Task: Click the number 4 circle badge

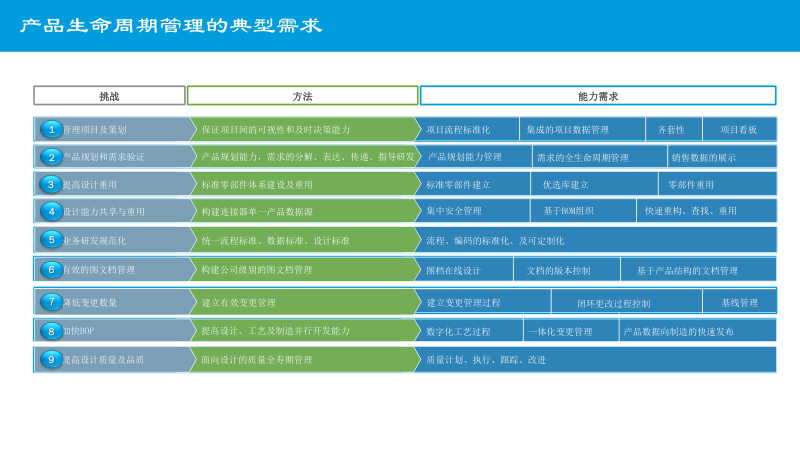Action: (52, 211)
